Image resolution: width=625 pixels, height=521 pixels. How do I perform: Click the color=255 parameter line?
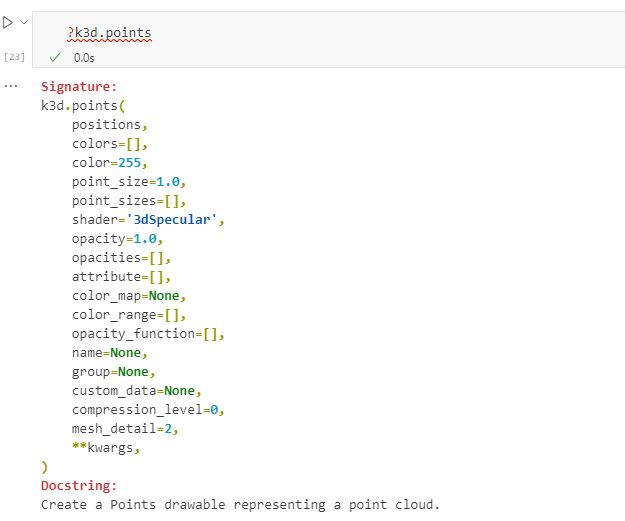110,163
